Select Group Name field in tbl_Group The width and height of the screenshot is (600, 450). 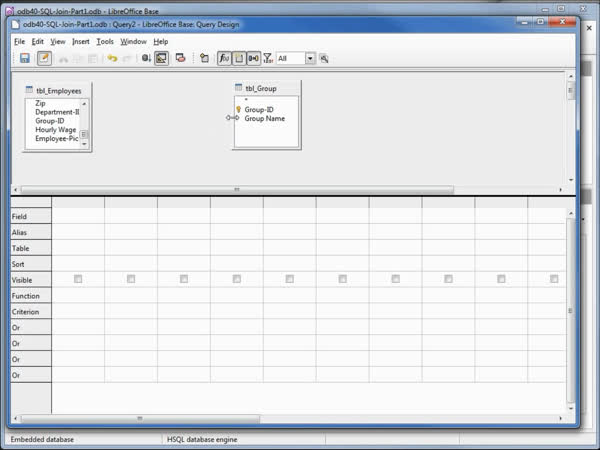(264, 119)
